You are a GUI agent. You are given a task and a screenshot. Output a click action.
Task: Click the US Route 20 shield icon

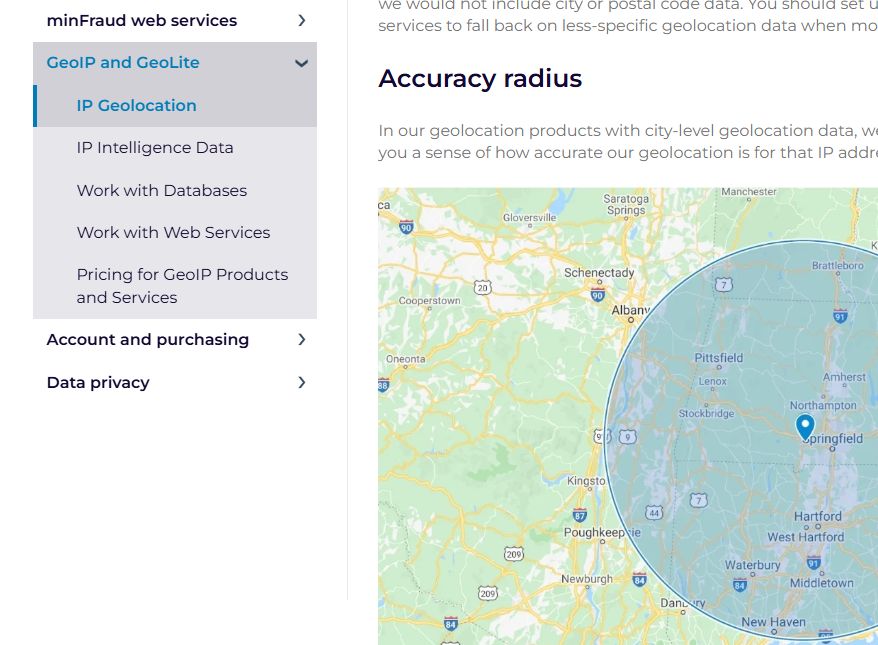(483, 288)
